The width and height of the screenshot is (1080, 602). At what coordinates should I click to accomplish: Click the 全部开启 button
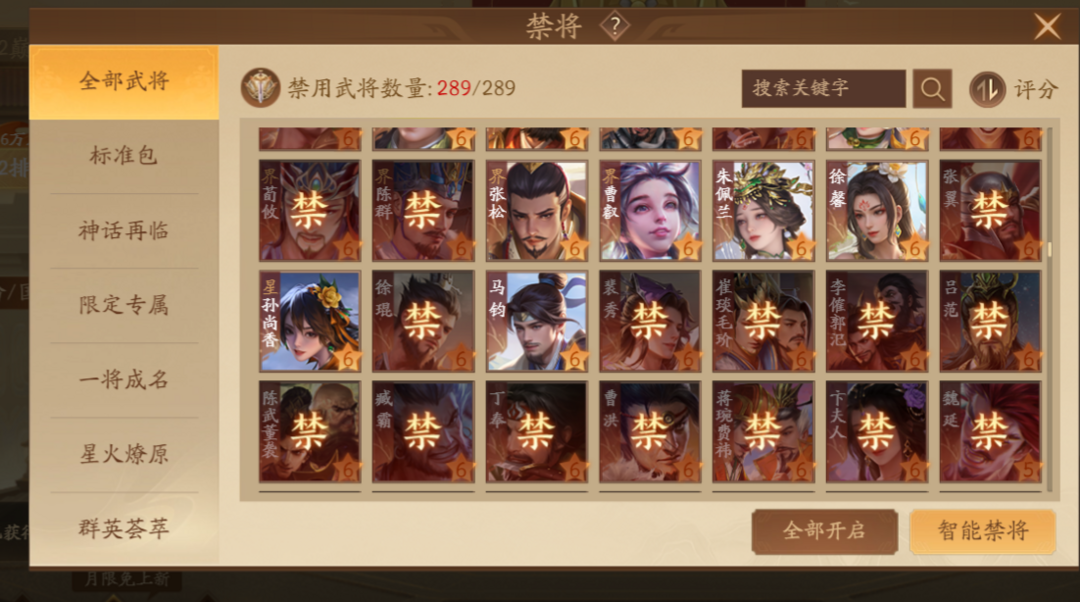click(824, 531)
